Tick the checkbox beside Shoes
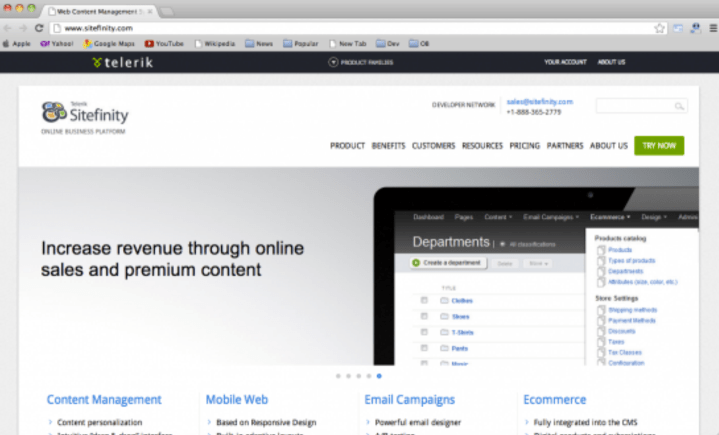719x435 pixels. [424, 316]
